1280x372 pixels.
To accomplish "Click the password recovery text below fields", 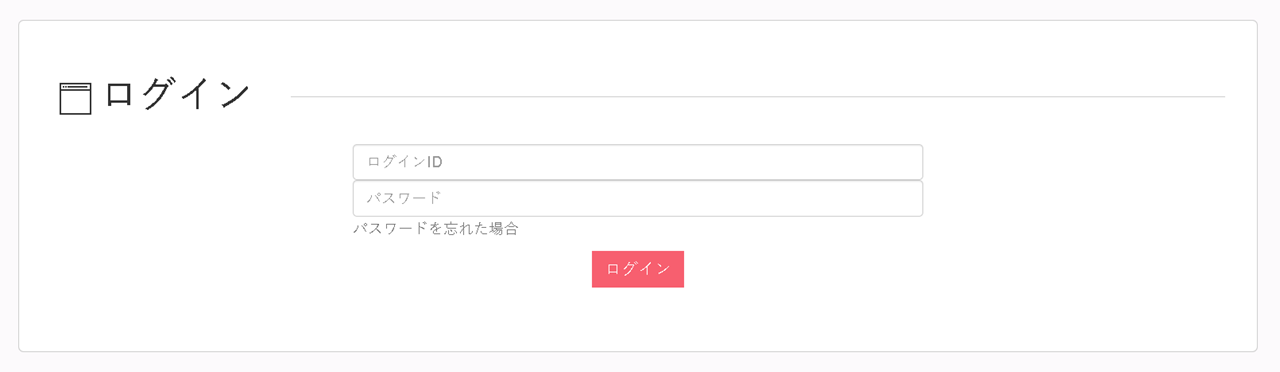I will (x=436, y=229).
